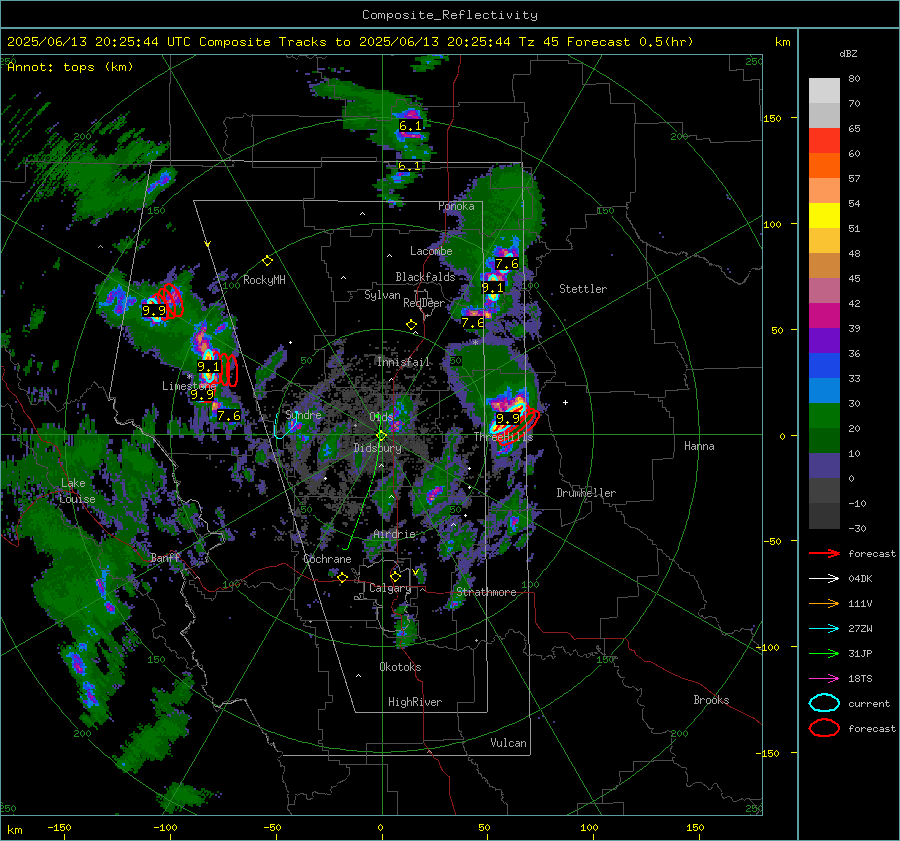
Task: Click the Innisfail city label
Action: (x=403, y=362)
